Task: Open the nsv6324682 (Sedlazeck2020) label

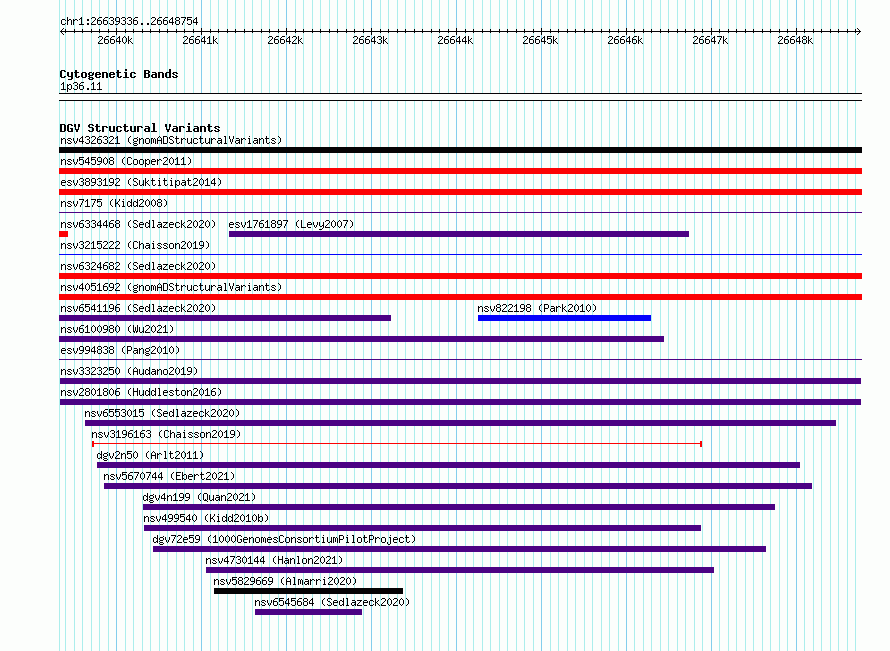Action: coord(138,266)
